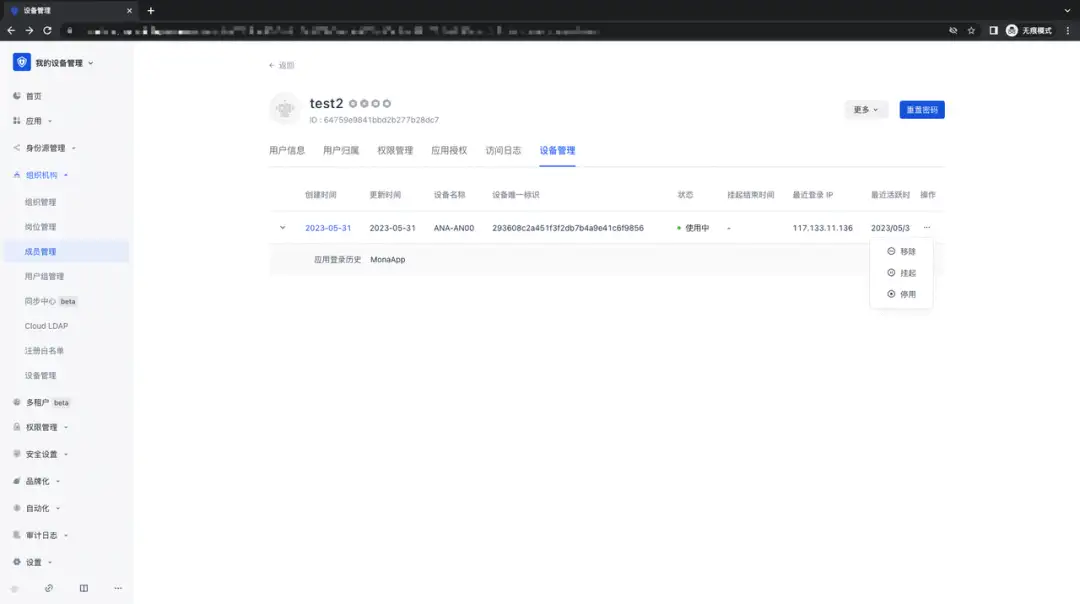Click the browser side panel icon
This screenshot has height=604, width=1080.
tap(993, 30)
